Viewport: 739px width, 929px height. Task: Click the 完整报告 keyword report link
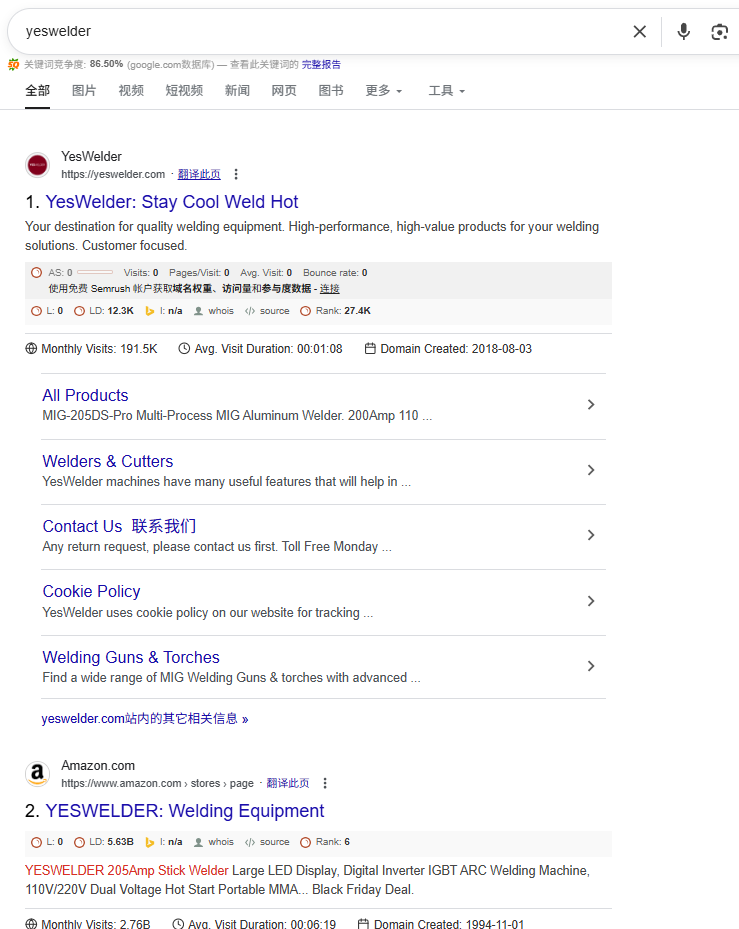tap(321, 64)
